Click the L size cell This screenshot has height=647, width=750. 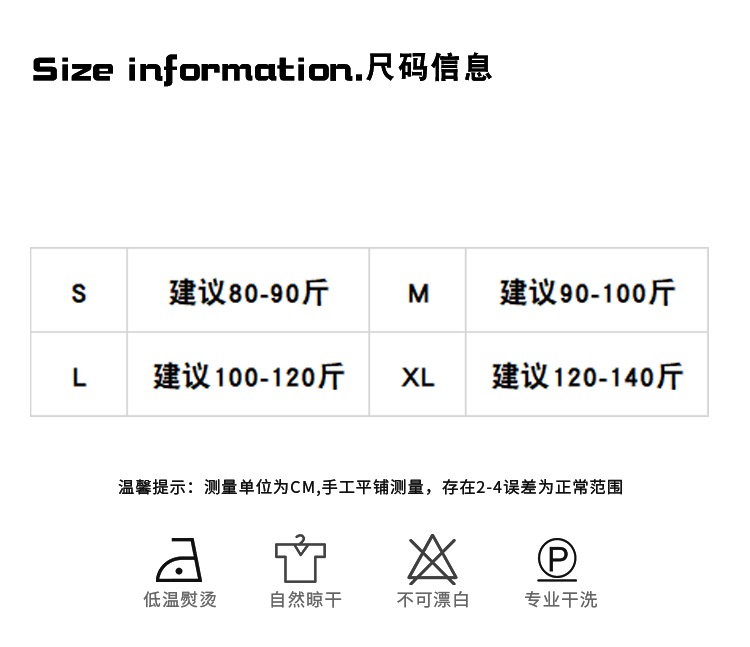coord(79,374)
